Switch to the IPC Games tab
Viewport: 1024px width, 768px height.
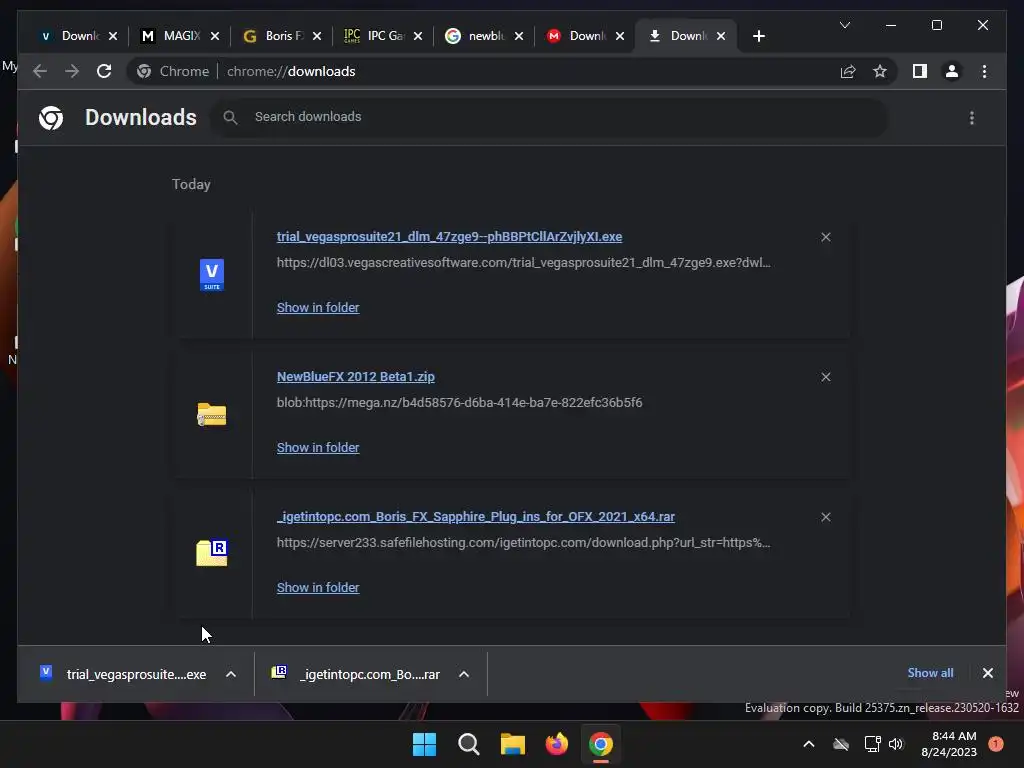tap(375, 36)
